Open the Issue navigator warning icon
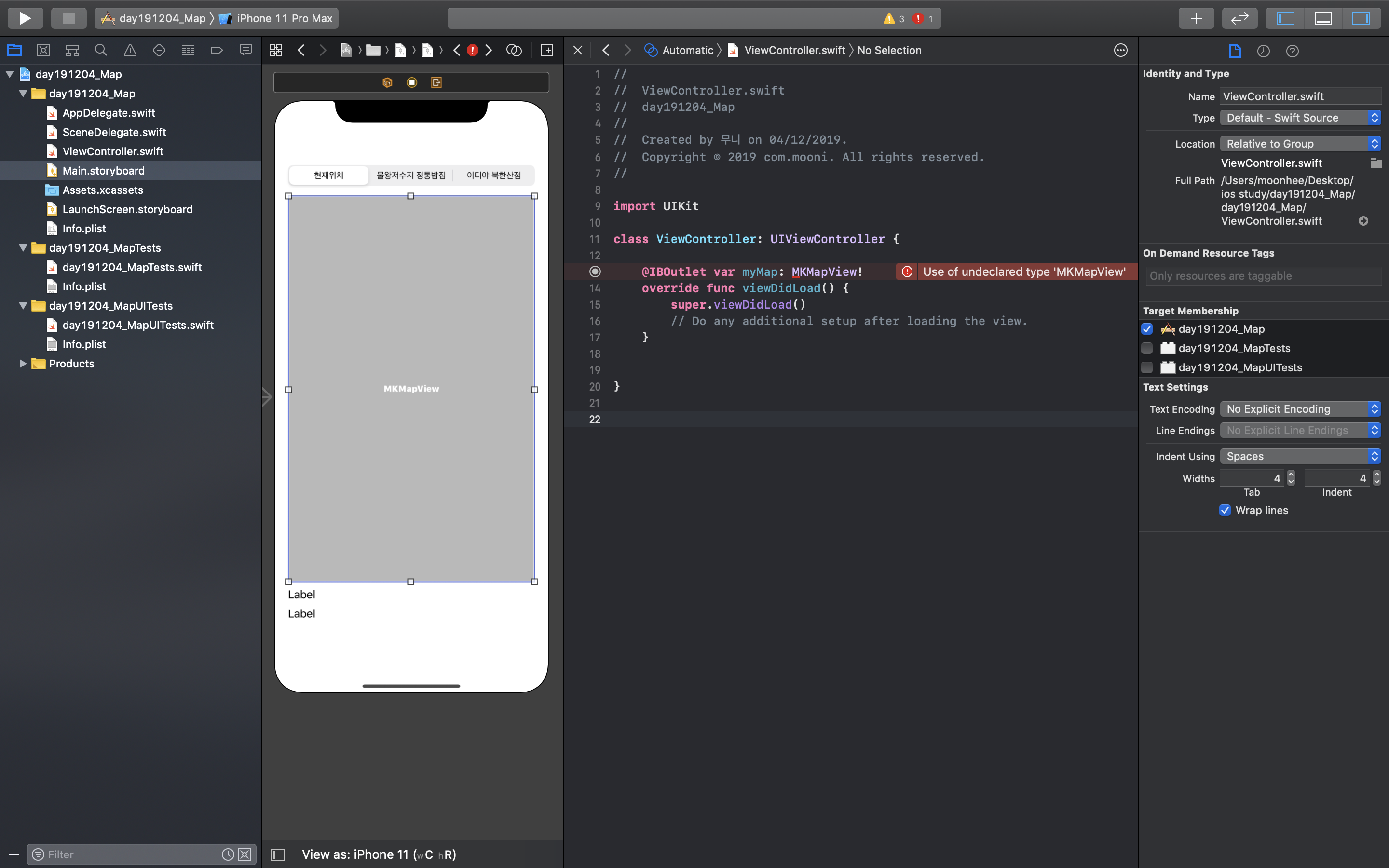Screen dimensions: 1389x868 click(x=130, y=51)
